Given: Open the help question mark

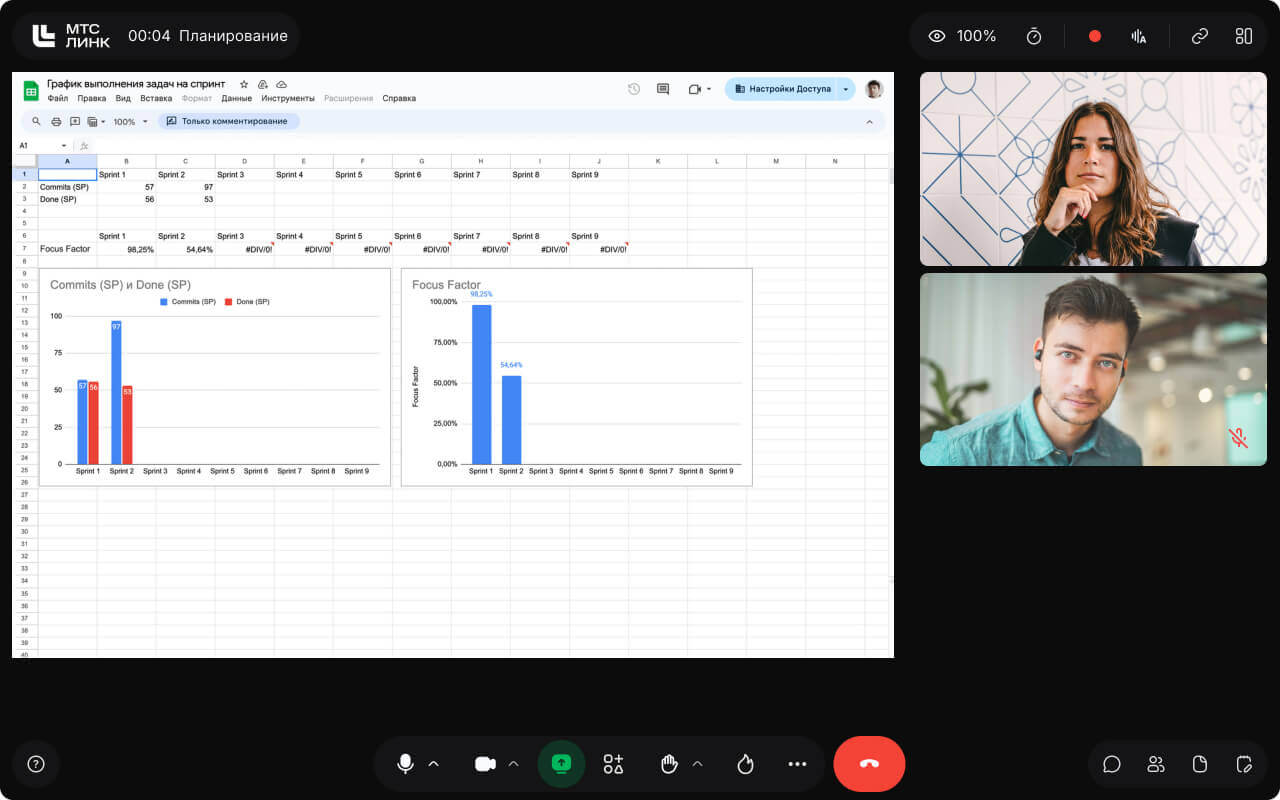Looking at the screenshot, I should 36,764.
